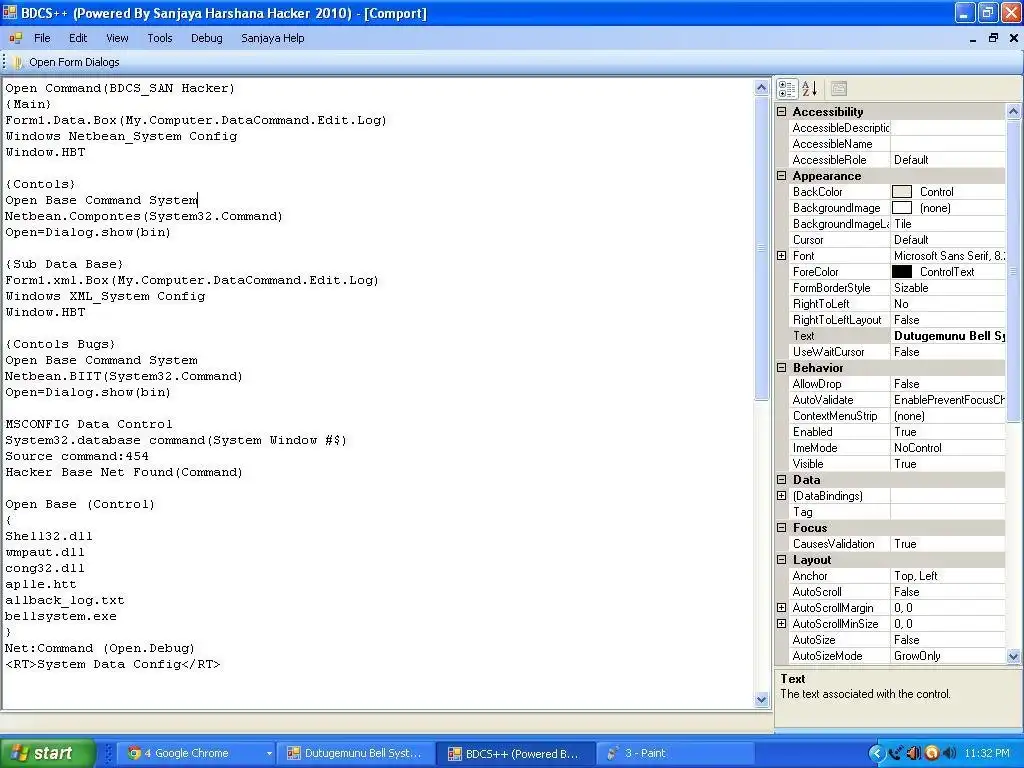The height and width of the screenshot is (768, 1024).
Task: Select the Anchor property row
Action: coord(897,576)
